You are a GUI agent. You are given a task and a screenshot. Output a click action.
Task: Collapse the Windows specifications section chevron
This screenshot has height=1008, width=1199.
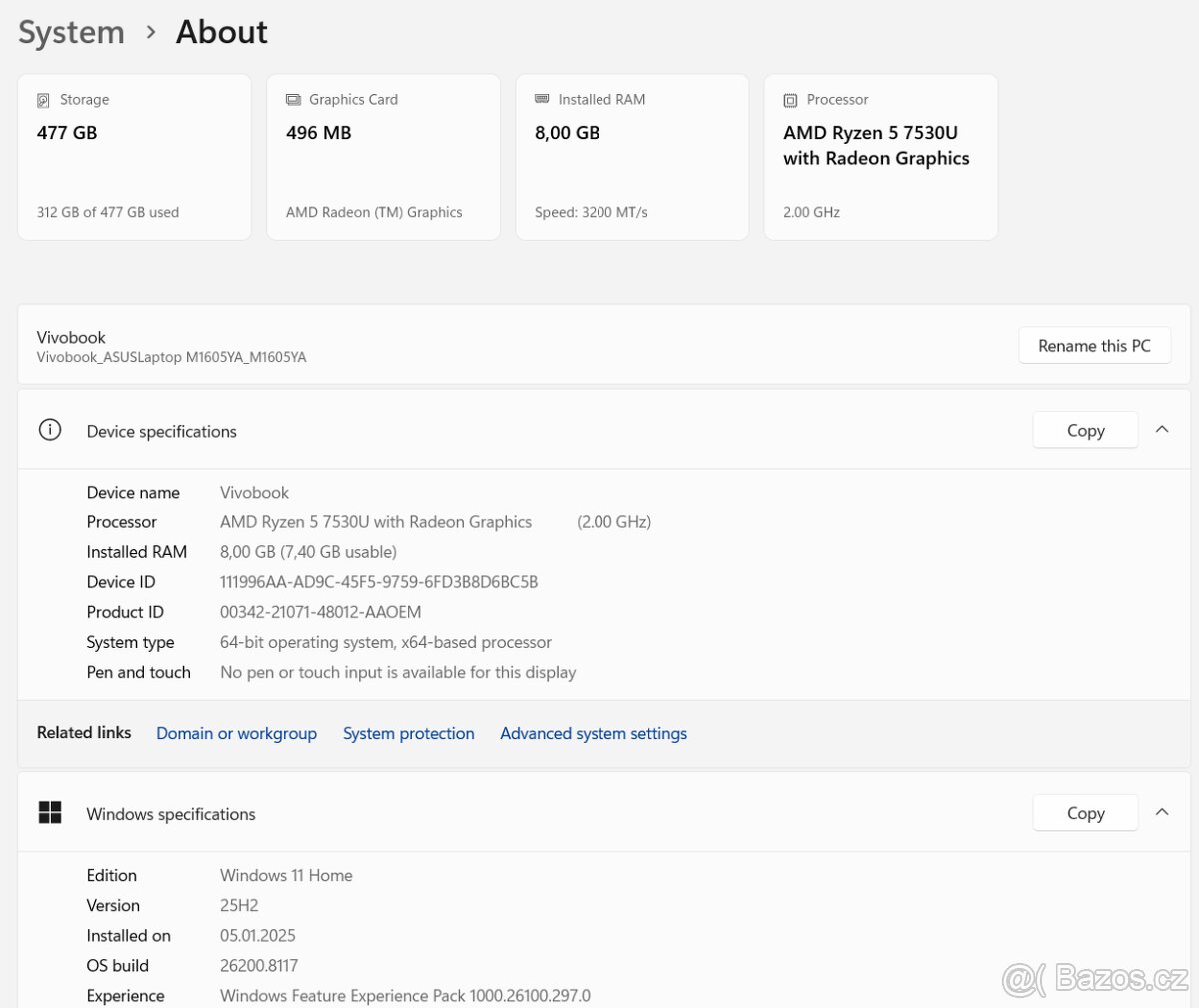1162,812
